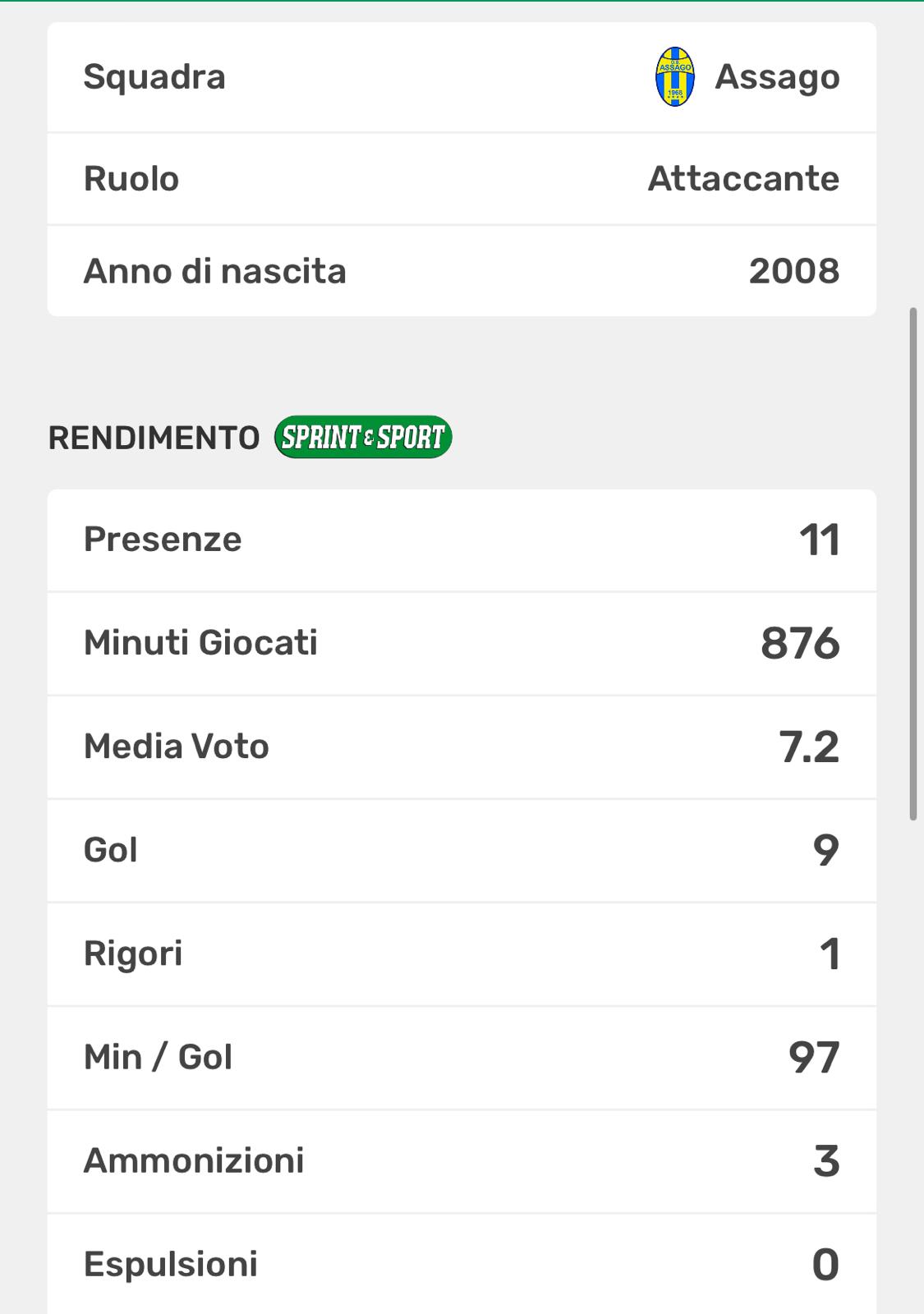Select the Presenze stat label
This screenshot has width=924, height=1314.
pyautogui.click(x=163, y=540)
